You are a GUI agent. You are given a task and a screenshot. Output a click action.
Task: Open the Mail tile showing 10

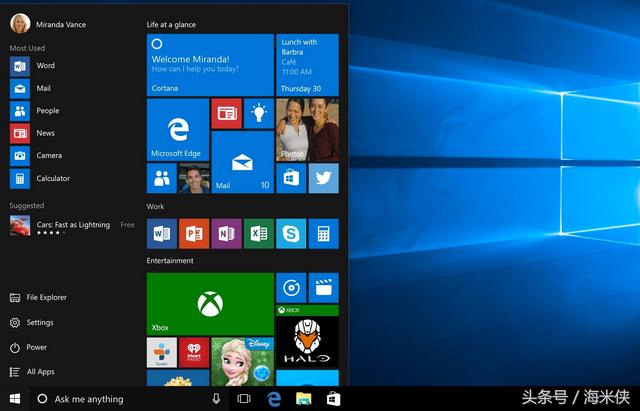click(x=242, y=162)
